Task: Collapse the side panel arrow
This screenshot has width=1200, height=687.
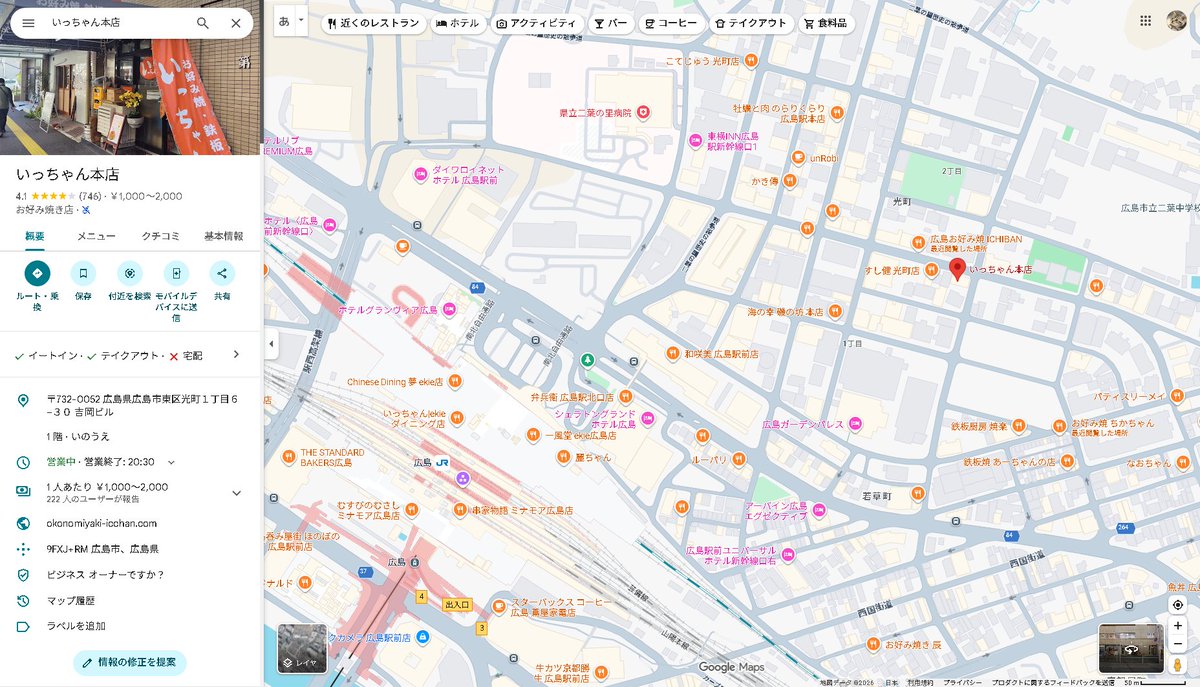Action: click(x=270, y=344)
